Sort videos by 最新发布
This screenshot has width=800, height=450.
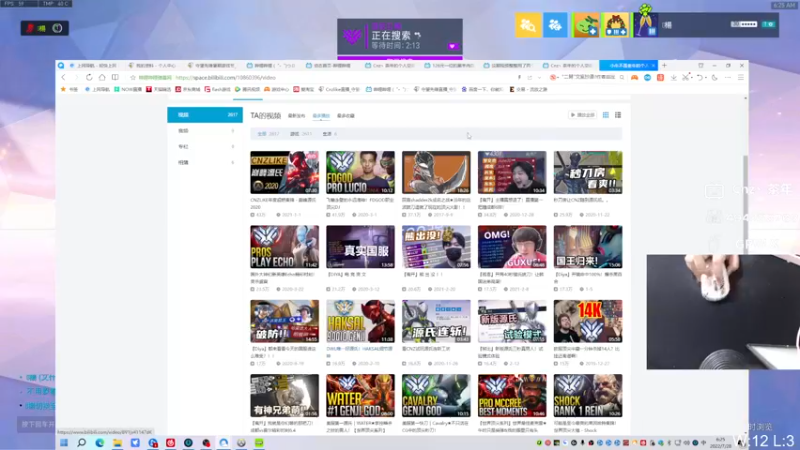click(x=296, y=116)
